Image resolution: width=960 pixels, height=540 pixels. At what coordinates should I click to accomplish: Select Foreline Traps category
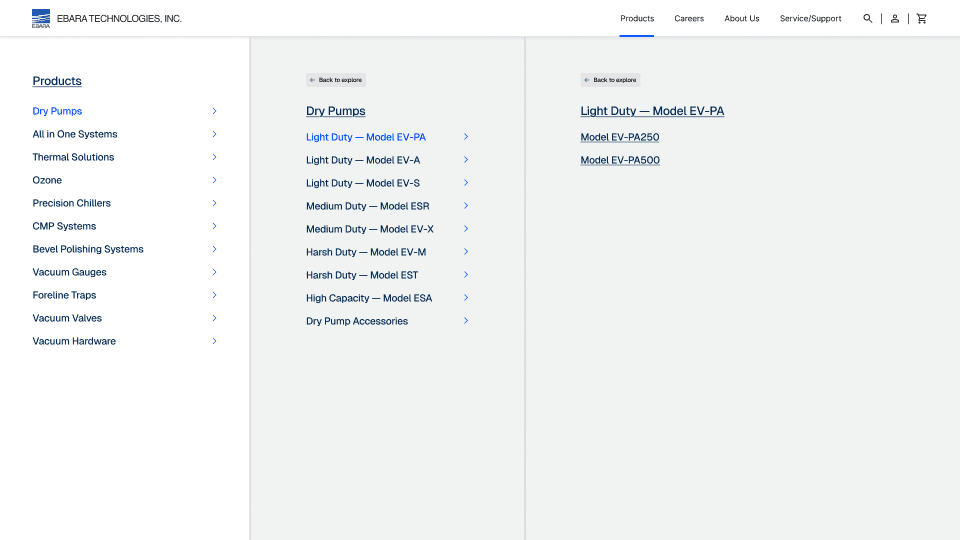point(64,295)
